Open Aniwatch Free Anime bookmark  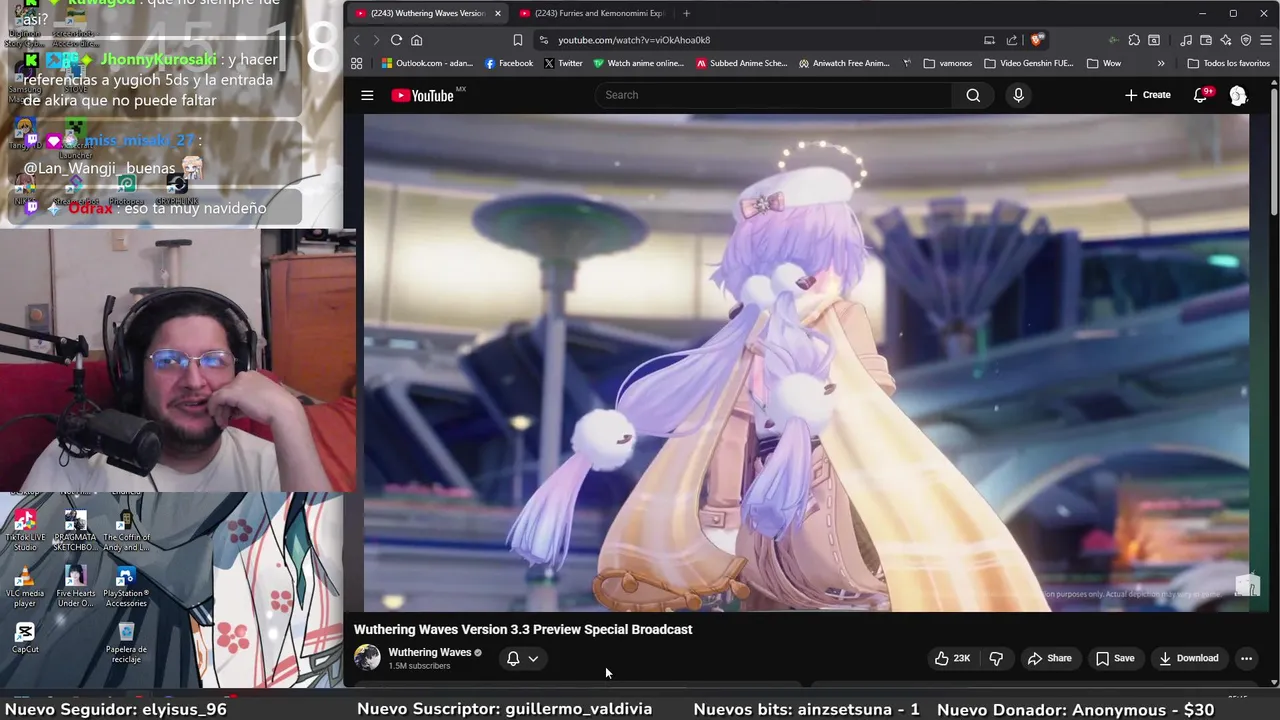point(844,63)
